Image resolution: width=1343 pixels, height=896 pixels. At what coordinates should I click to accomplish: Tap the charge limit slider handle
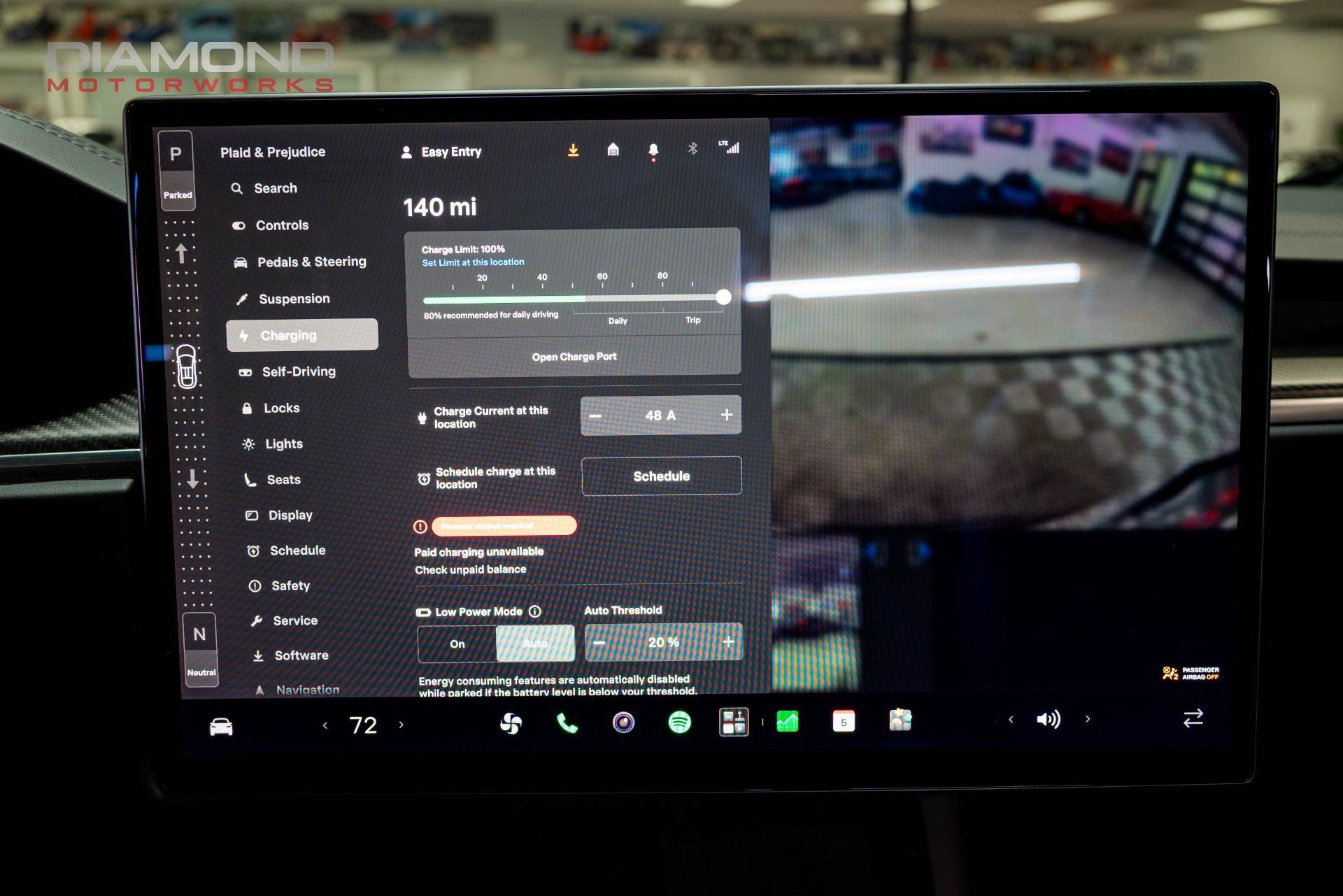point(724,297)
